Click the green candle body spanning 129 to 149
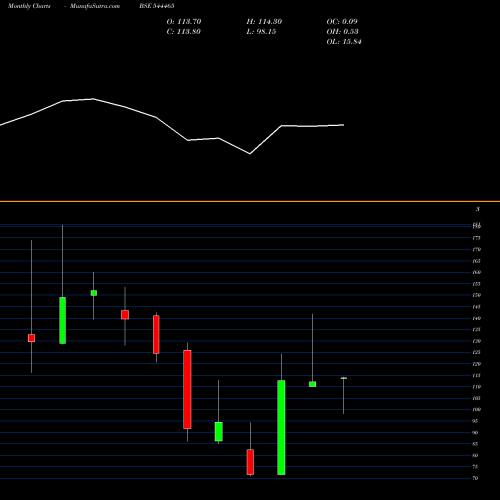500x500 pixels. pos(63,320)
